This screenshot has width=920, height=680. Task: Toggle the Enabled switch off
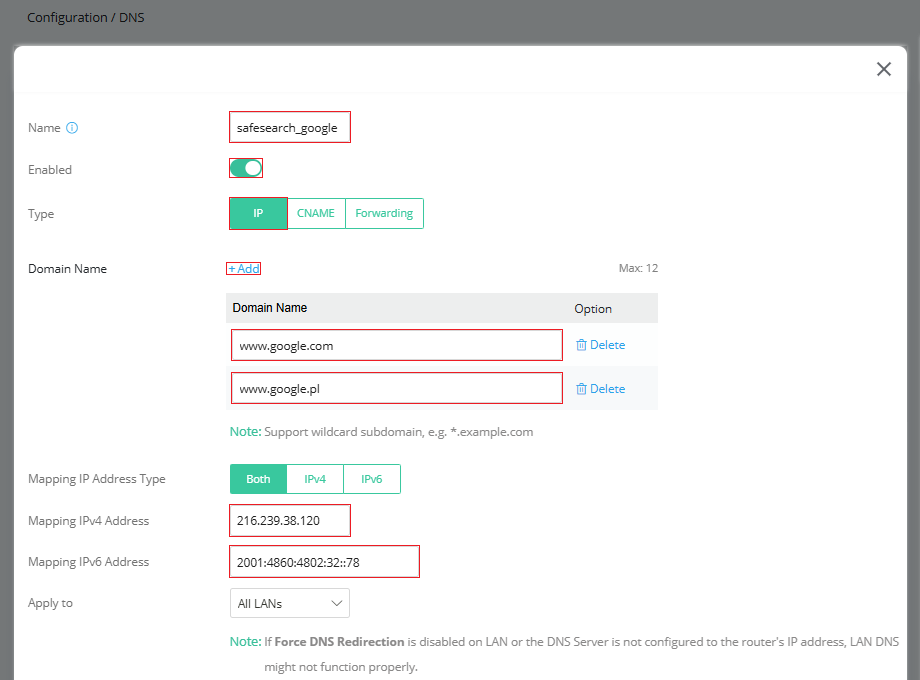246,168
